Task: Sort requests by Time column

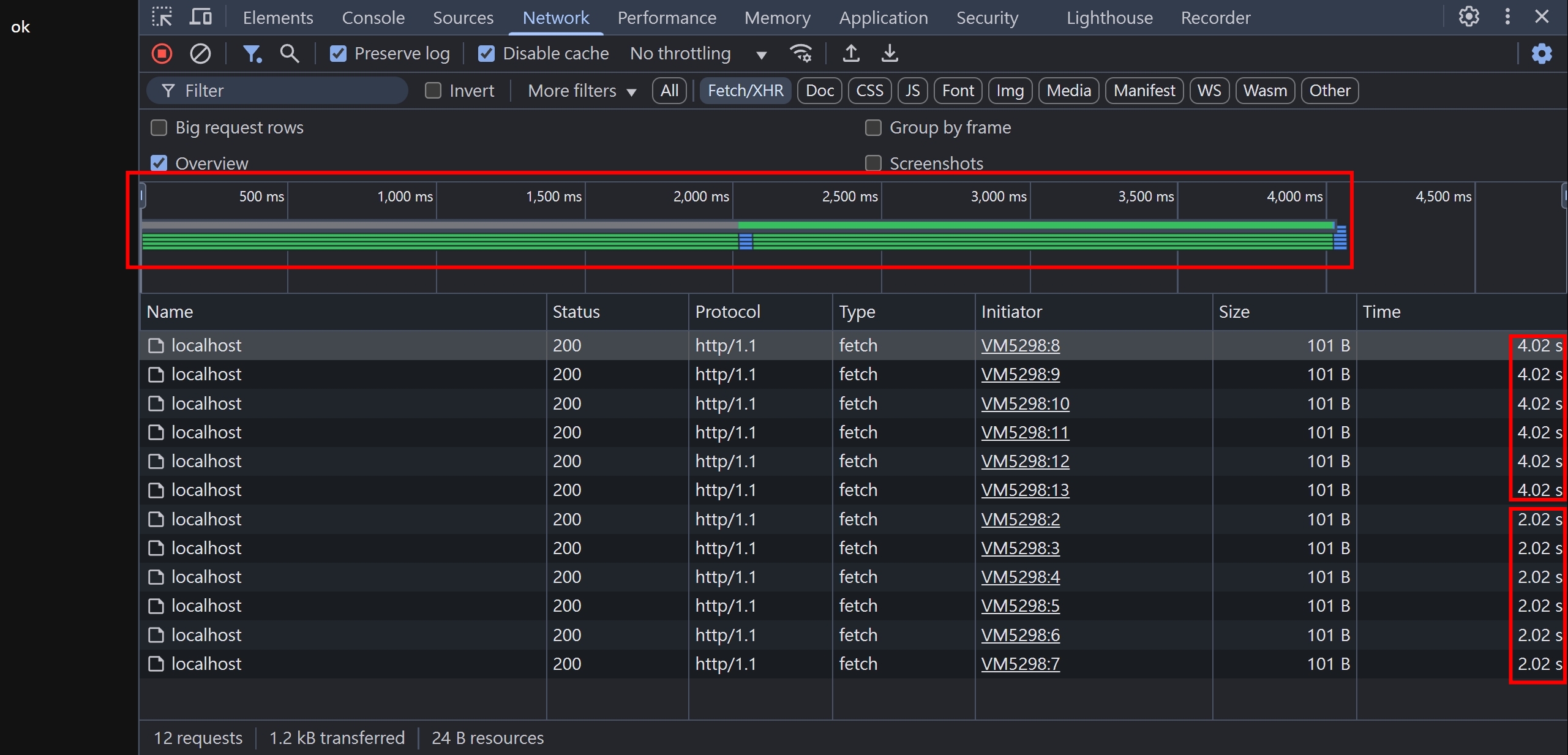Action: click(x=1461, y=312)
